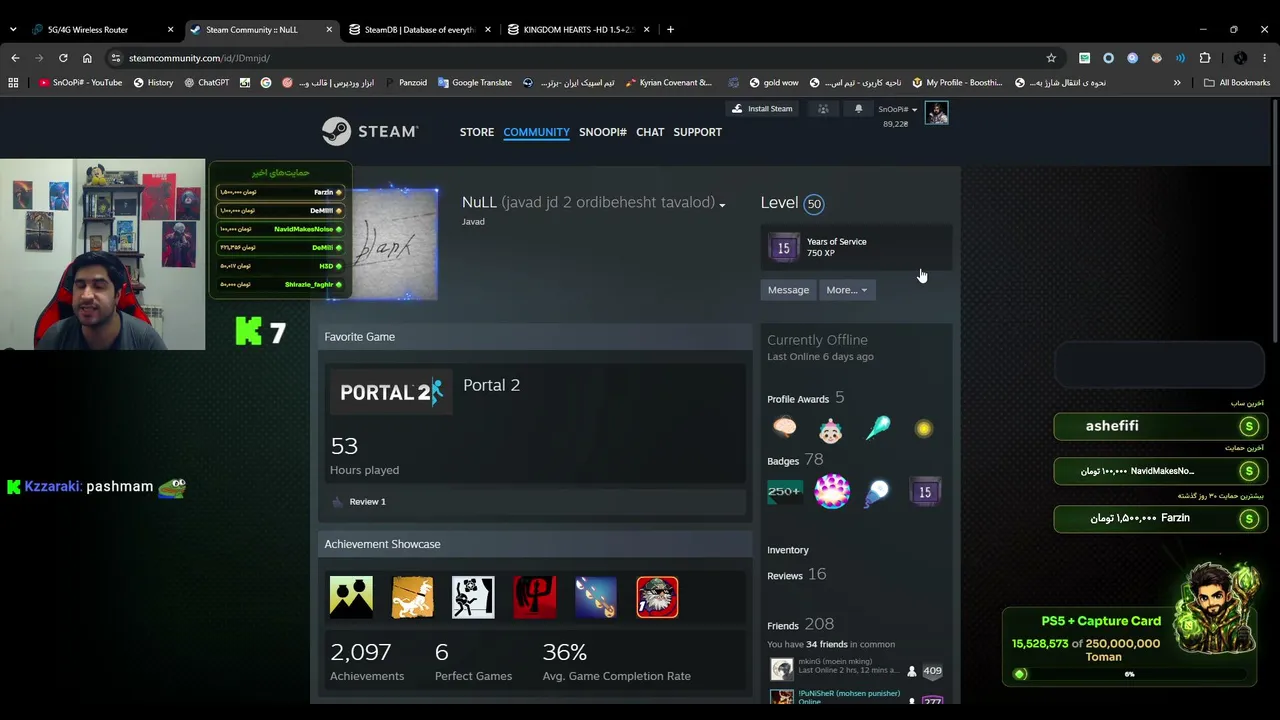1280x720 pixels.
Task: Open the Inventory link
Action: tap(788, 550)
